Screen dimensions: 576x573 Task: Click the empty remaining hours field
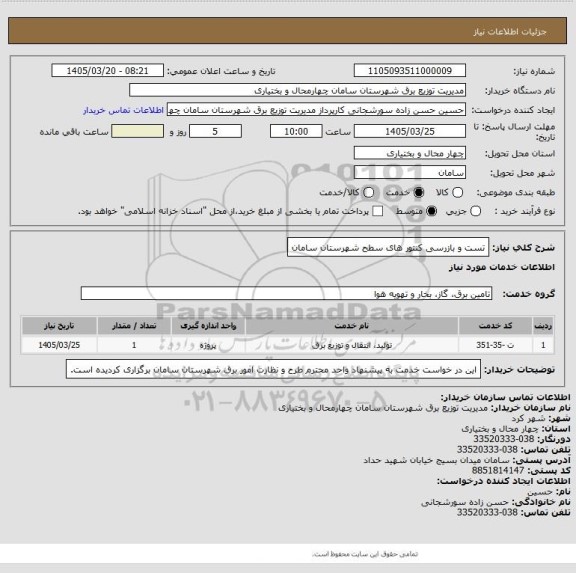(138, 131)
